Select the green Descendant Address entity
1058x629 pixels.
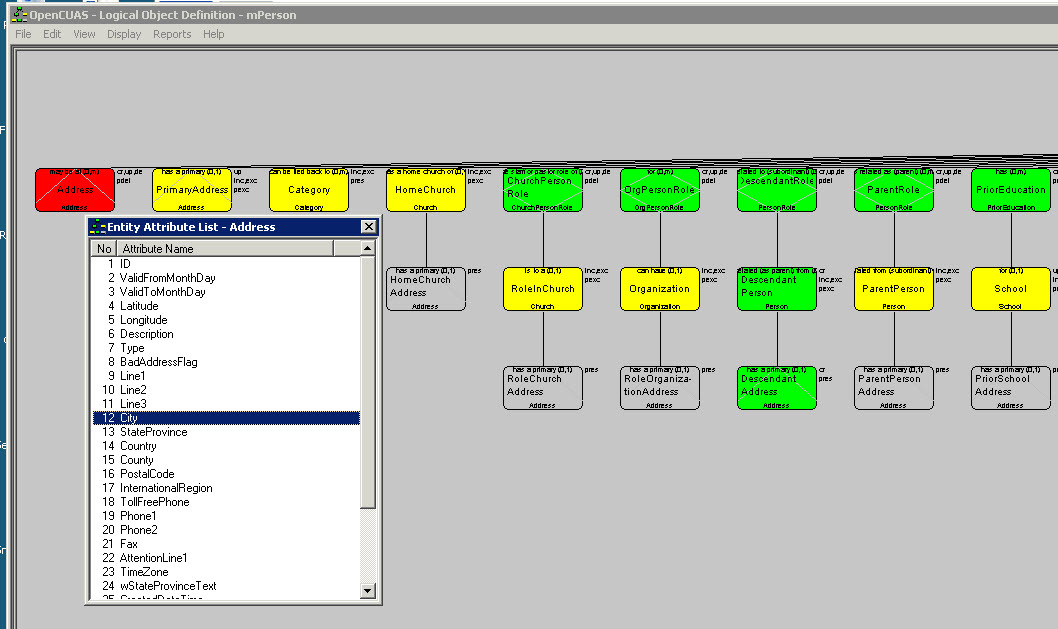point(776,388)
